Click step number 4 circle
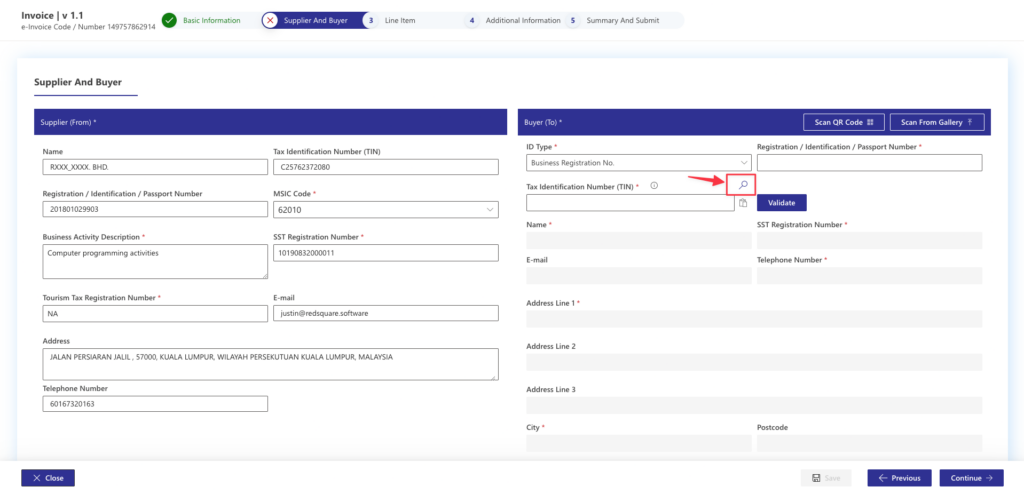The width and height of the screenshot is (1024, 495). pos(472,20)
